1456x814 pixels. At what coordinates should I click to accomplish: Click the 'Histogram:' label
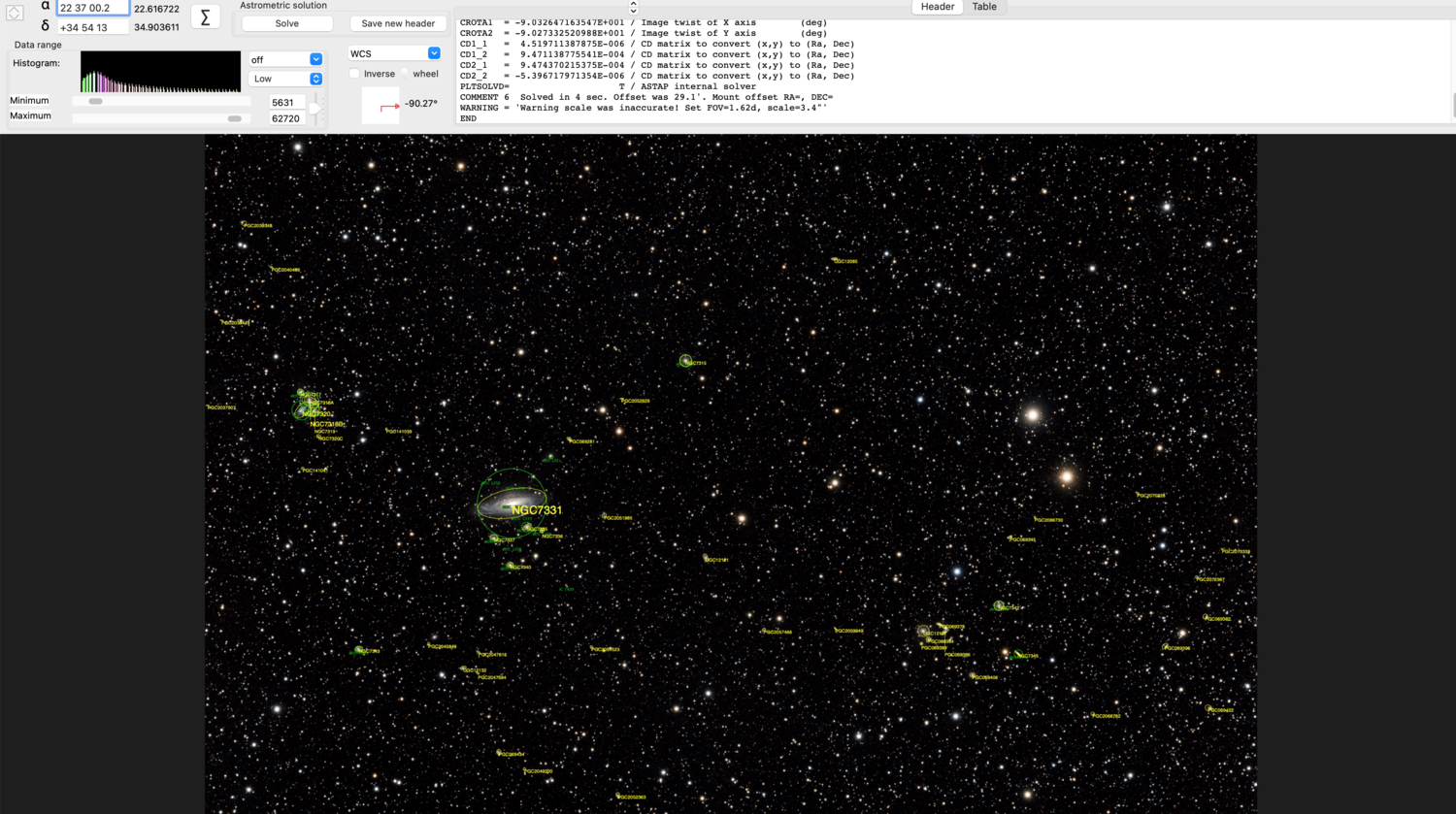(36, 63)
